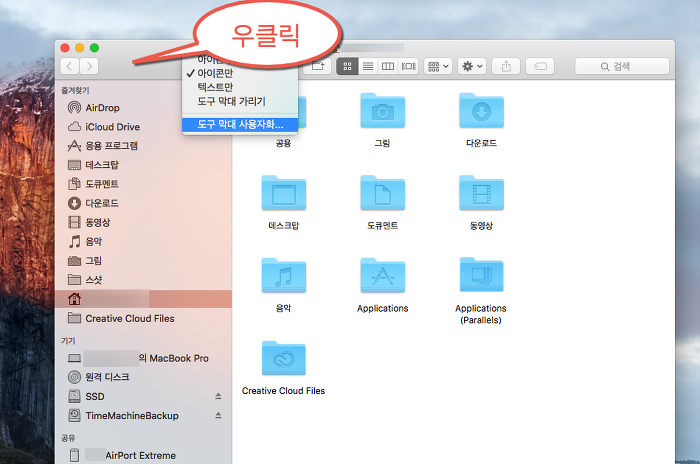700x464 pixels.
Task: Open the item arrangement dropdown
Action: coord(438,67)
